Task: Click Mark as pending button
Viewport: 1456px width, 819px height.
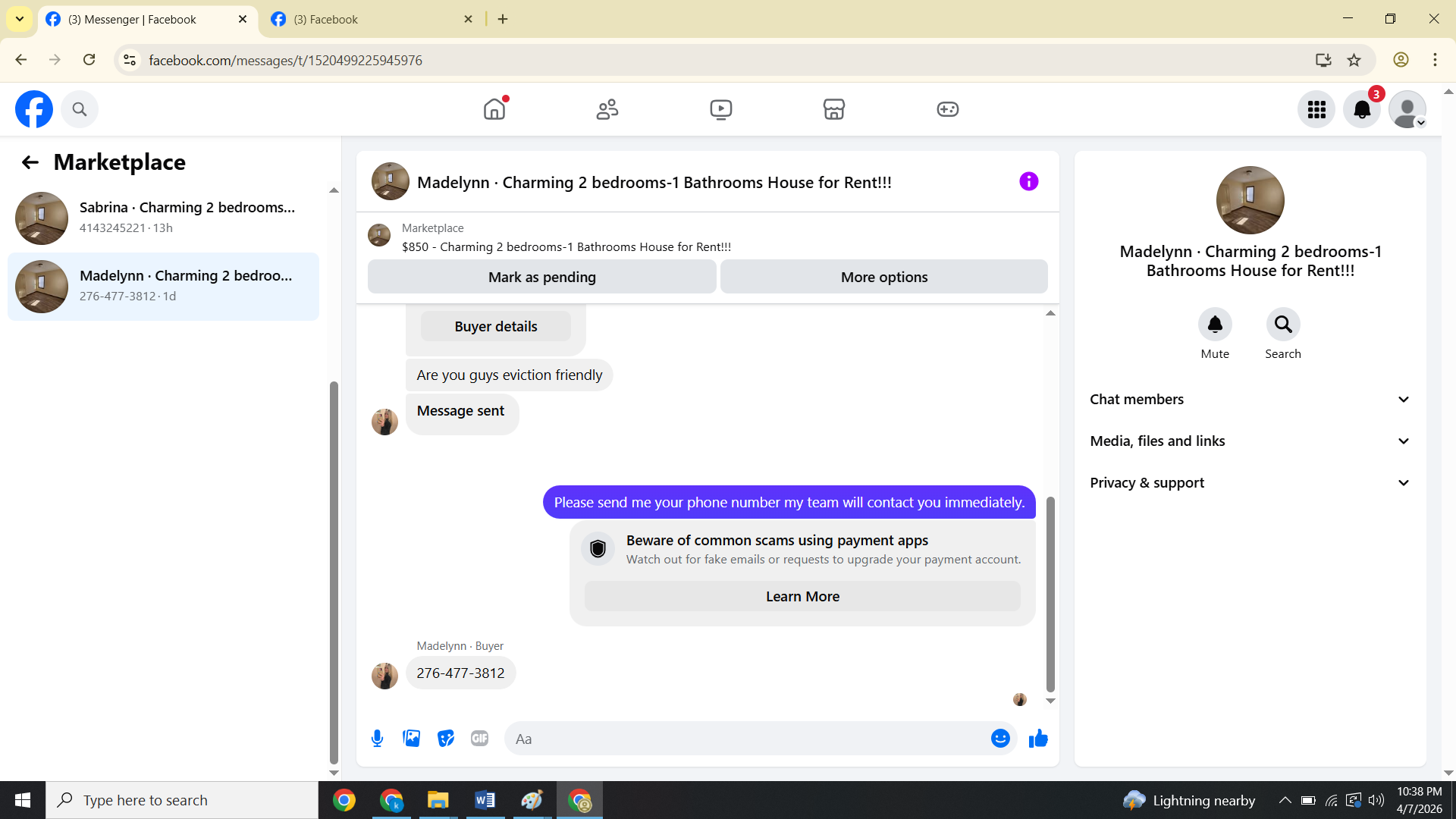Action: (541, 277)
